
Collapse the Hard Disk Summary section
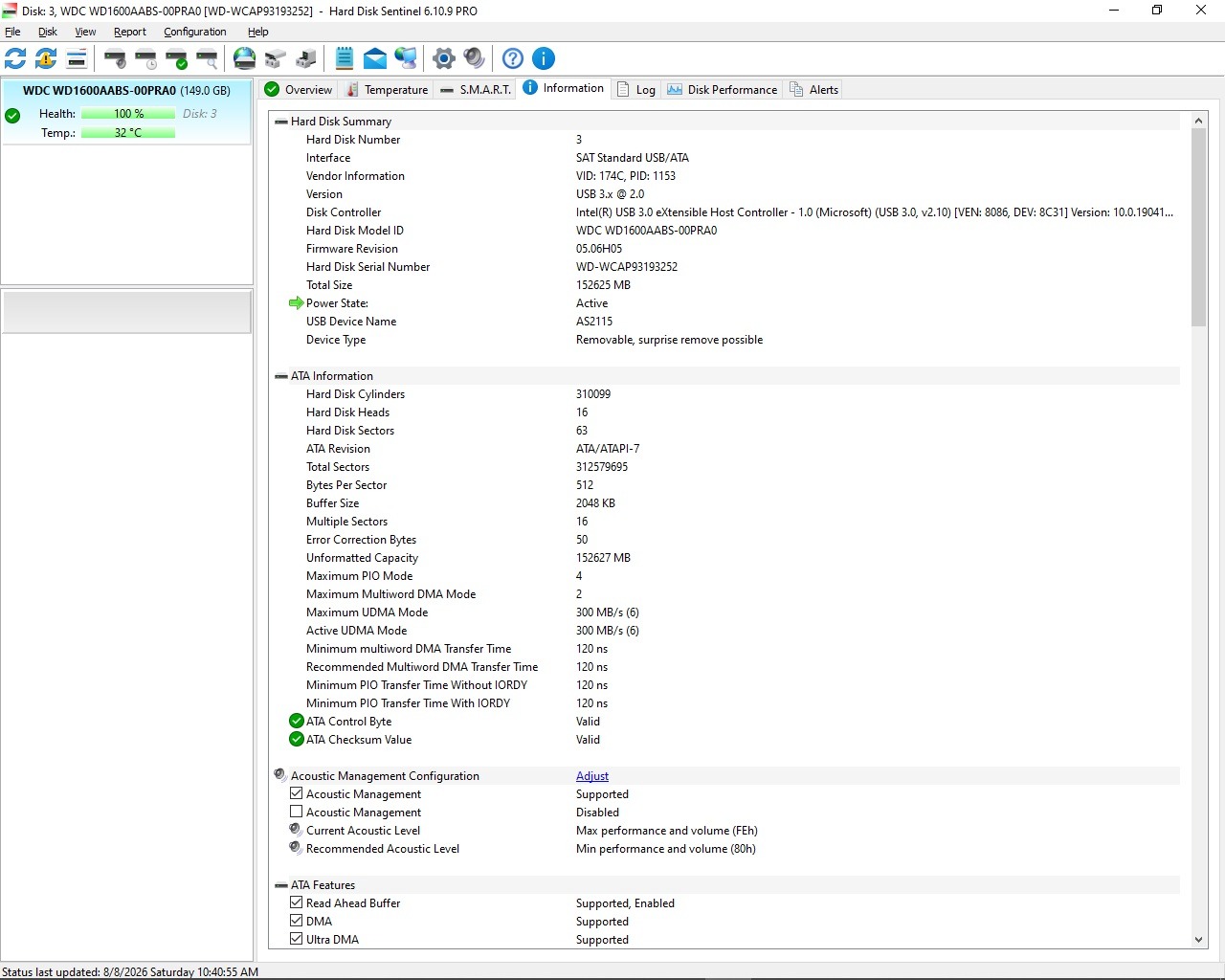tap(281, 122)
